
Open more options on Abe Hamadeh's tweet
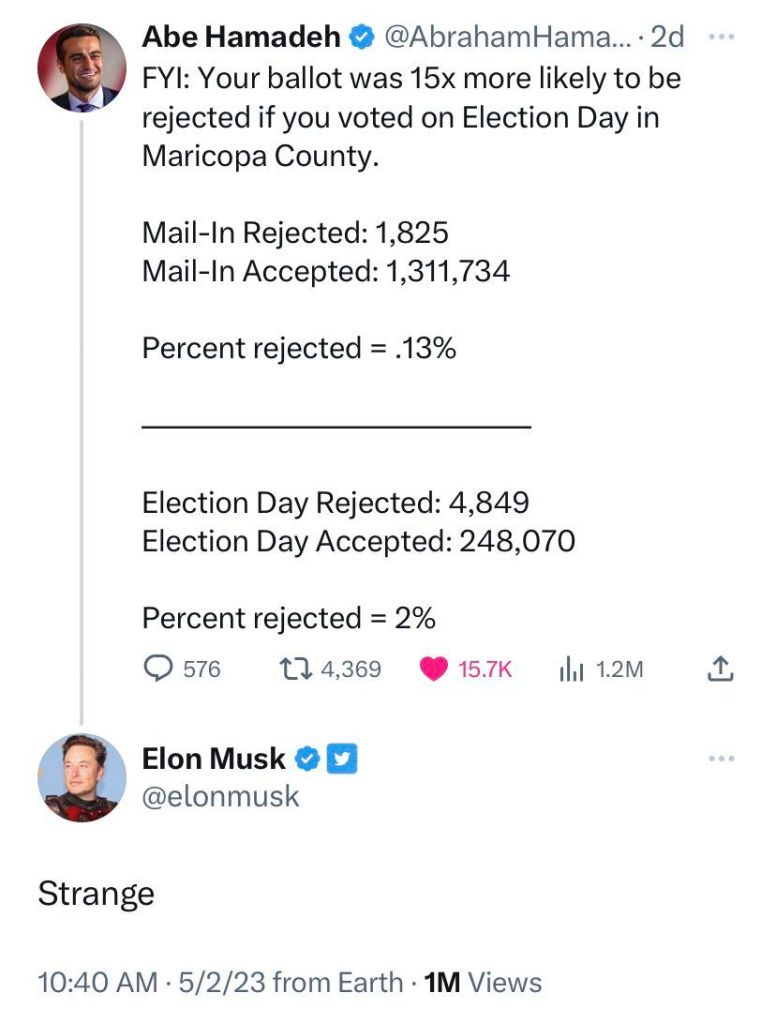point(721,37)
